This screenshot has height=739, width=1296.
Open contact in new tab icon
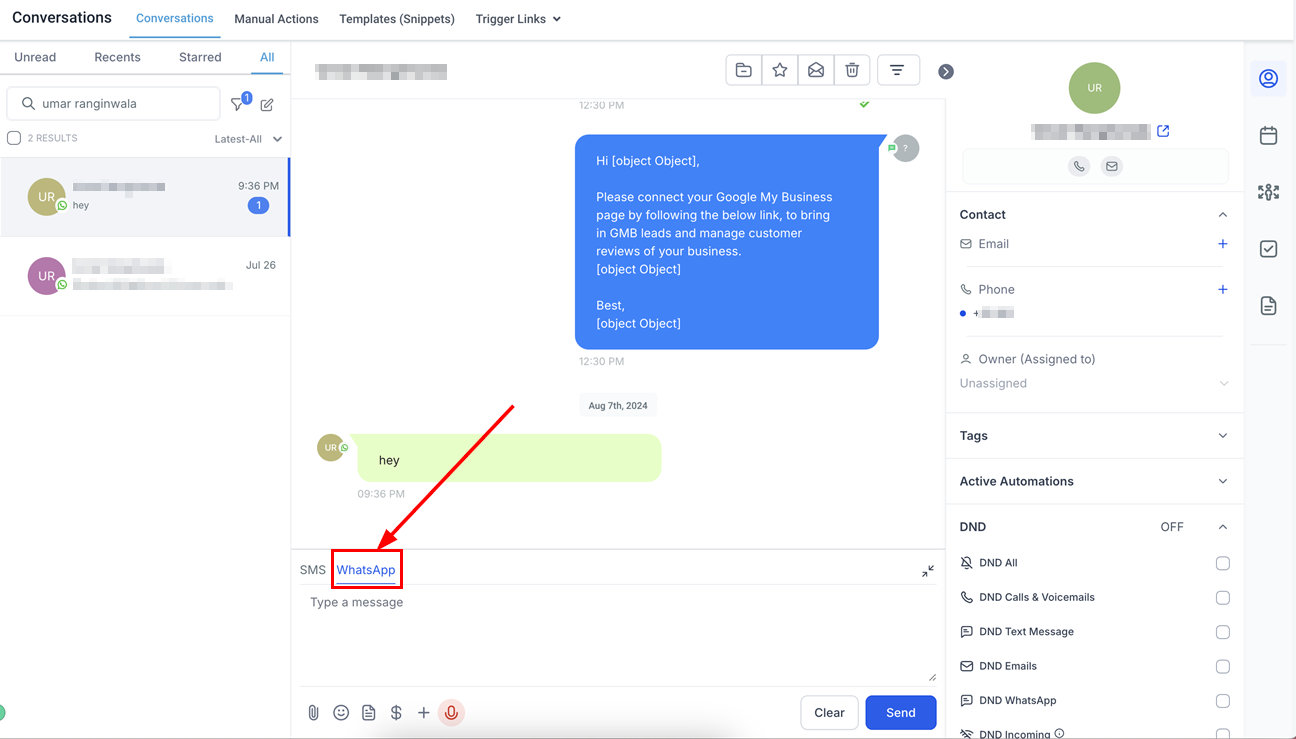[1163, 131]
